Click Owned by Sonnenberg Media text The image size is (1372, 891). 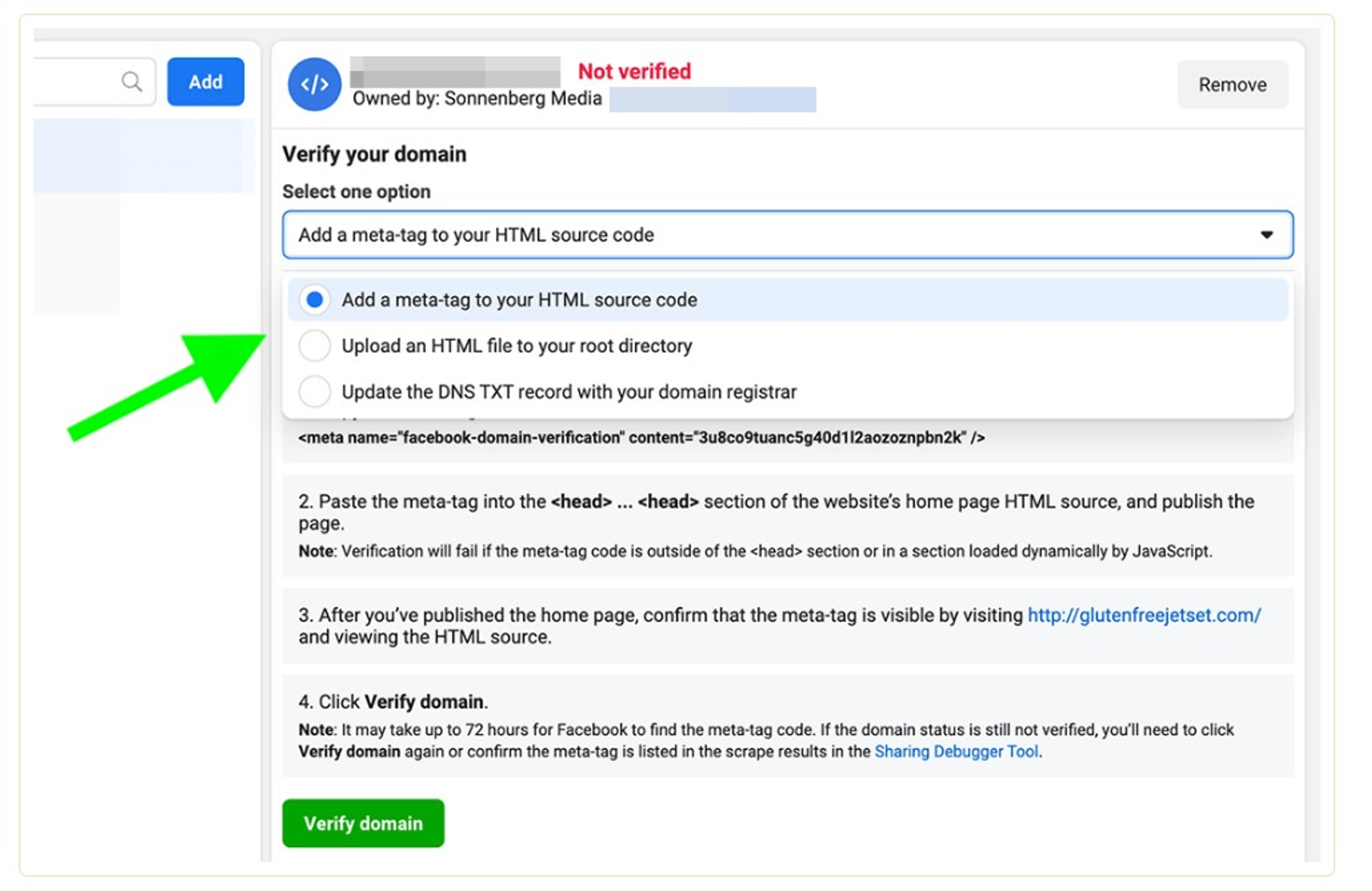[477, 99]
